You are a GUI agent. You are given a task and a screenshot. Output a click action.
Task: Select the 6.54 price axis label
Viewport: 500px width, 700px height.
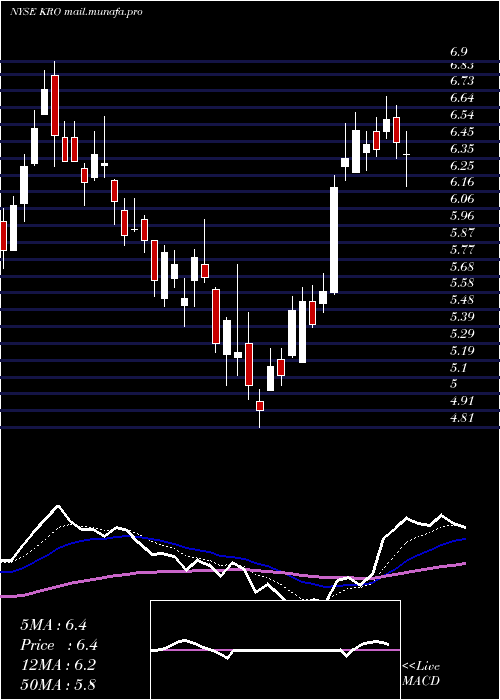[462, 115]
